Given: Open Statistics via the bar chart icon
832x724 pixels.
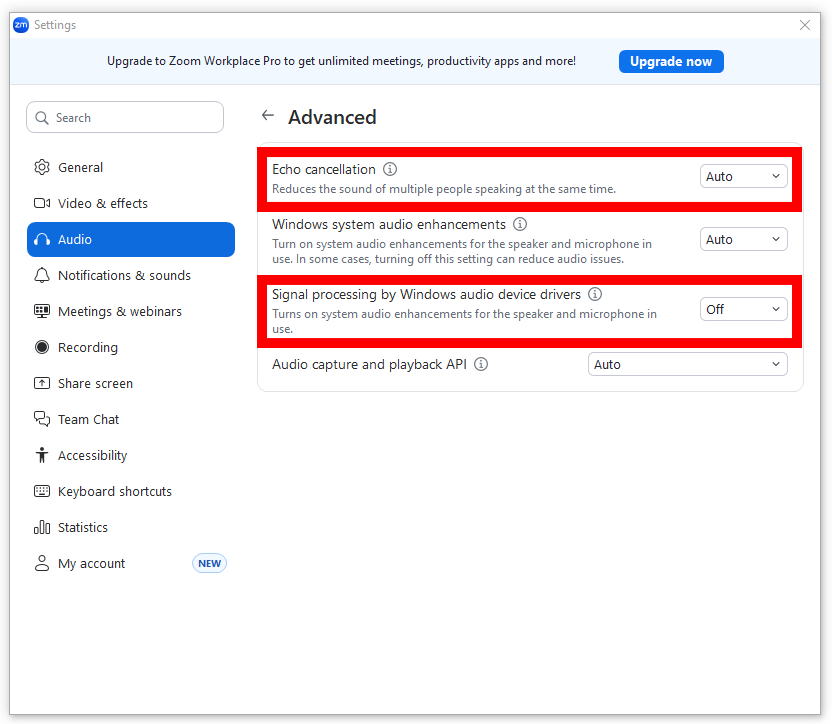Looking at the screenshot, I should [41, 527].
